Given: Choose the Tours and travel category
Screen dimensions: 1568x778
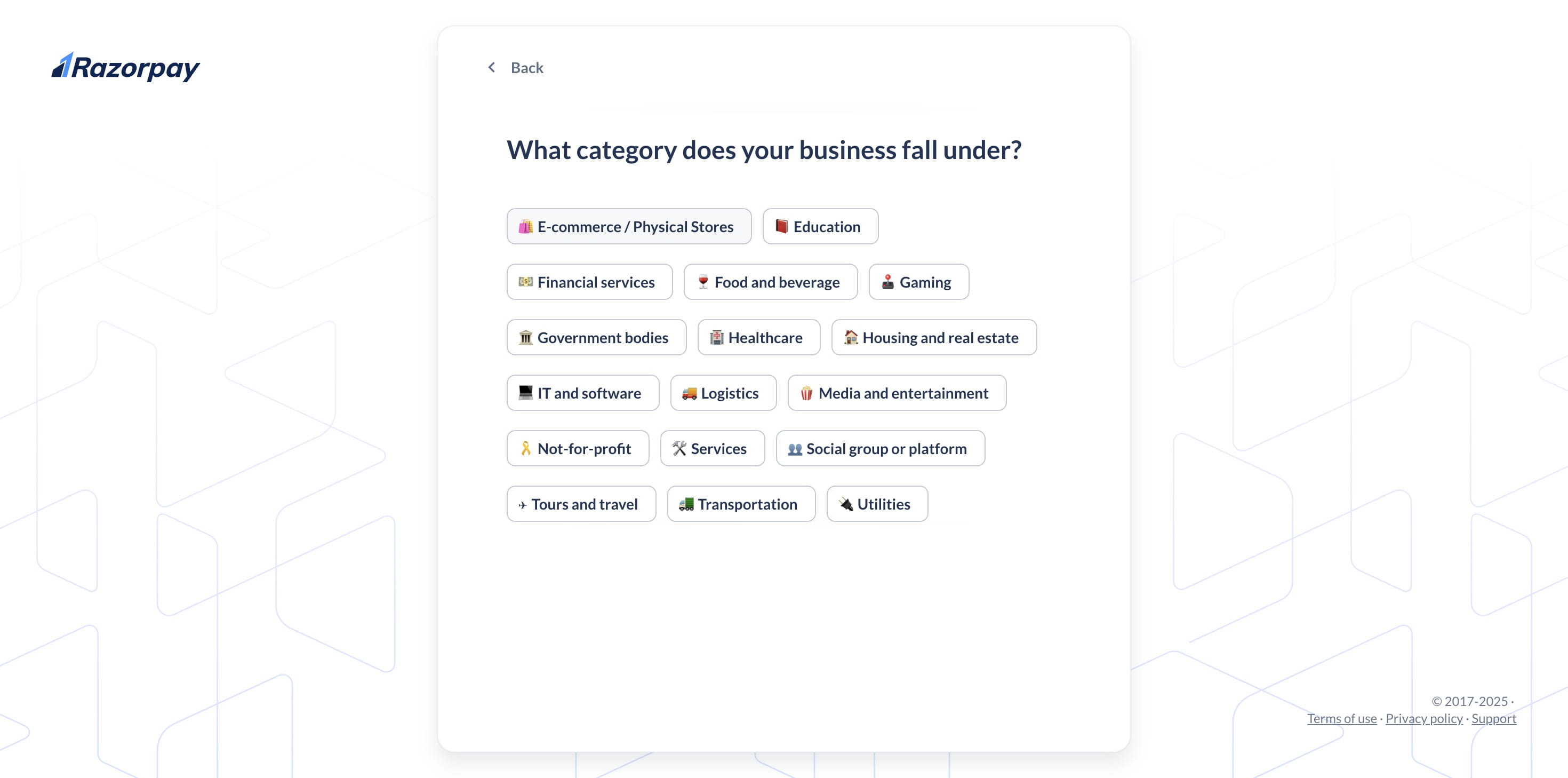Looking at the screenshot, I should tap(581, 504).
